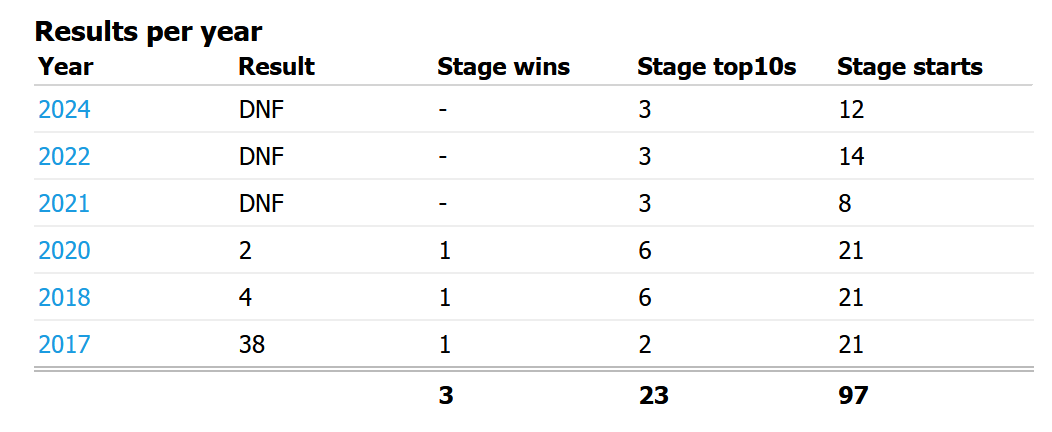Go to the 2017 results link
The image size is (1052, 432).
pos(64,344)
